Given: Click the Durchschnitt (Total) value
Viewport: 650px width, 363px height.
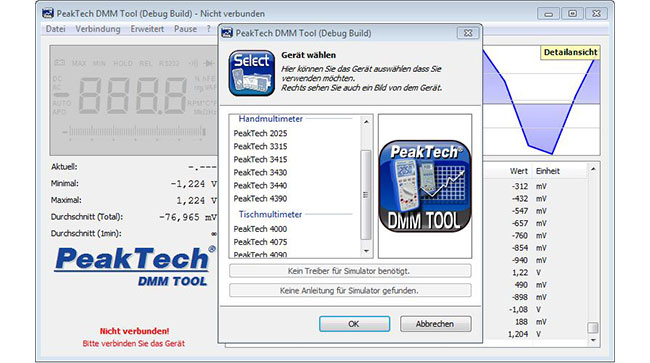Looking at the screenshot, I should 188,217.
